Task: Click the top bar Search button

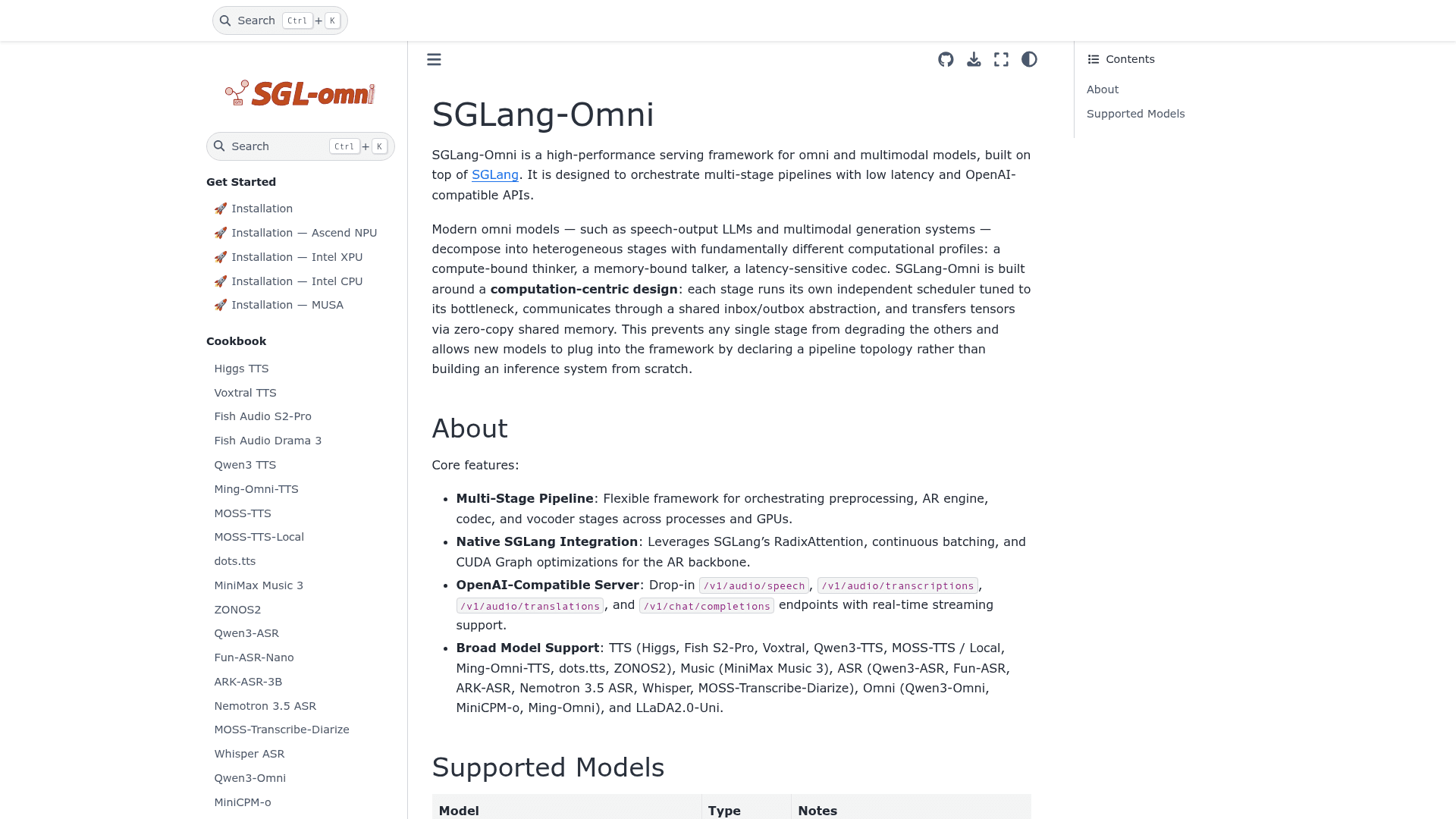Action: coord(280,20)
